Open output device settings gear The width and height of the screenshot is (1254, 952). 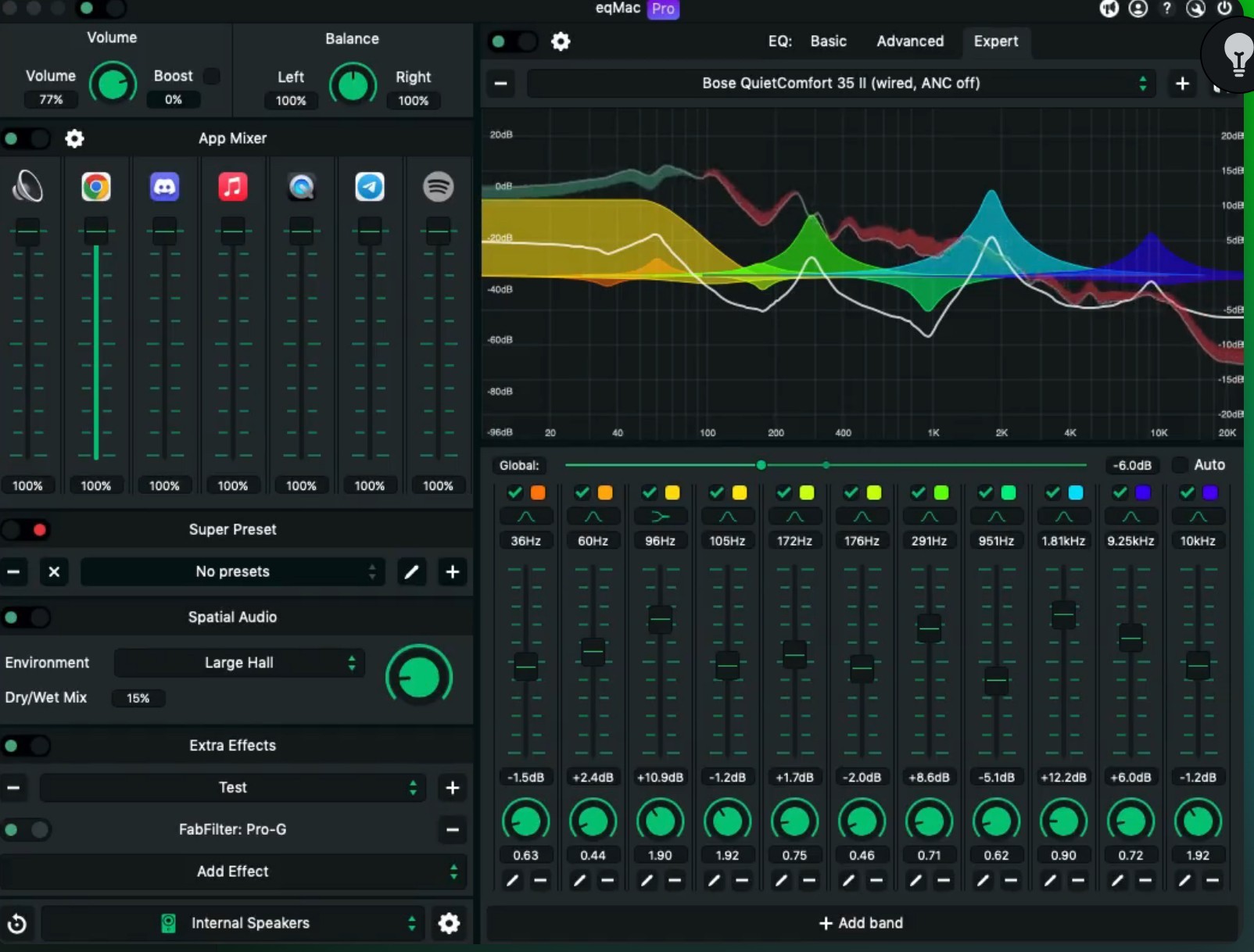coord(449,923)
